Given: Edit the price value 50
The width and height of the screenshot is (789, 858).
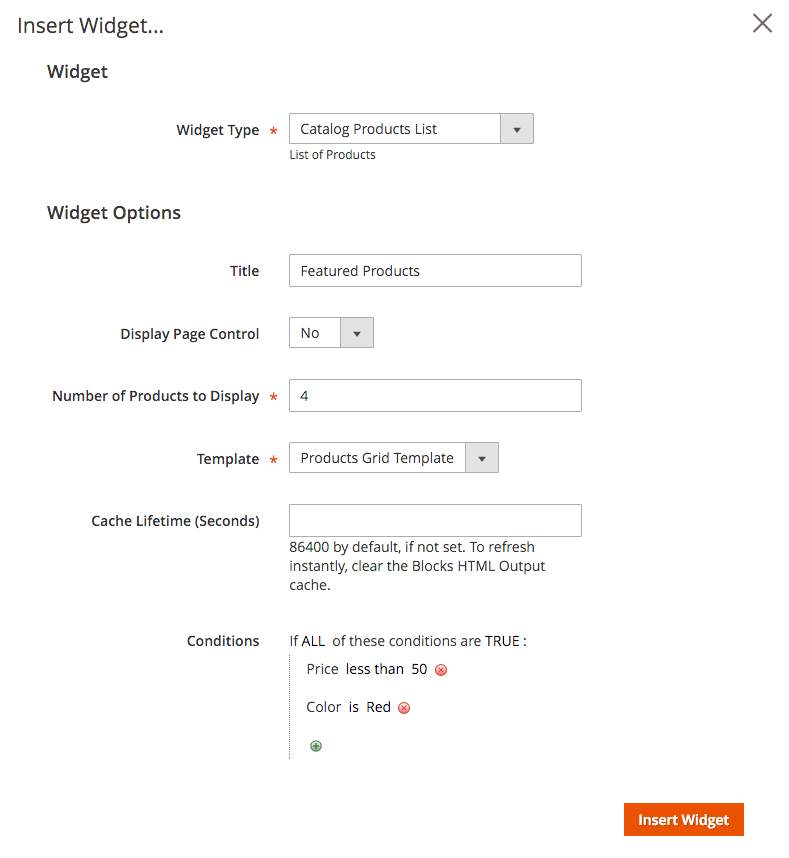Looking at the screenshot, I should pyautogui.click(x=419, y=669).
